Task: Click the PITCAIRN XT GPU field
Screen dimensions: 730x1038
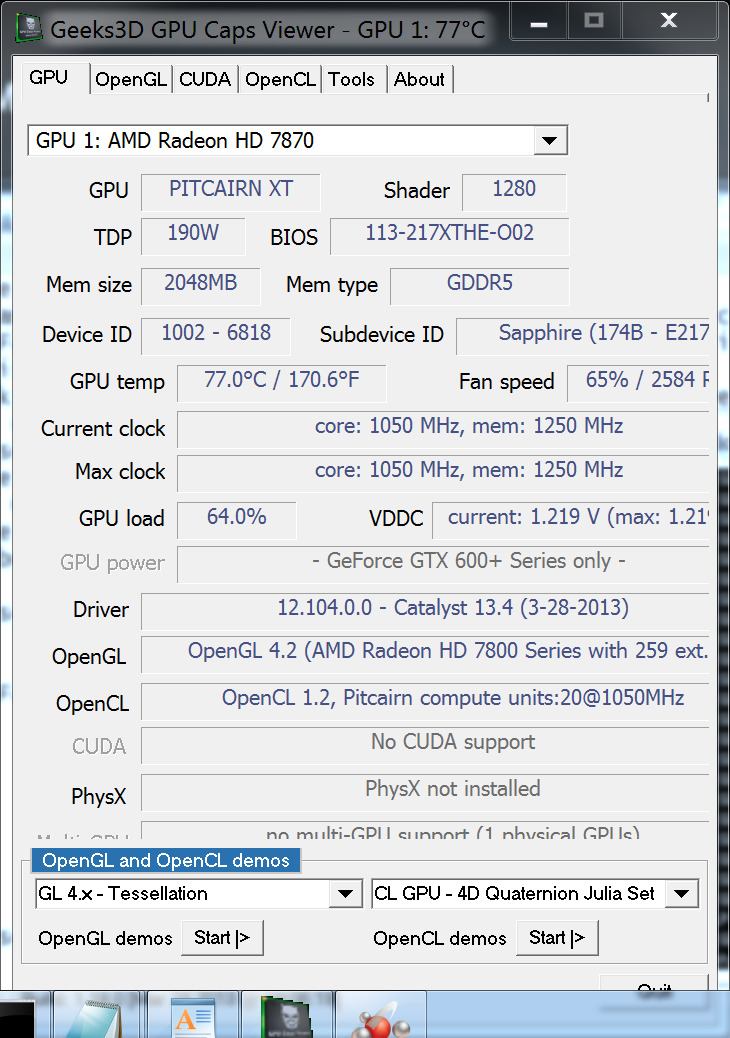Action: click(x=231, y=191)
